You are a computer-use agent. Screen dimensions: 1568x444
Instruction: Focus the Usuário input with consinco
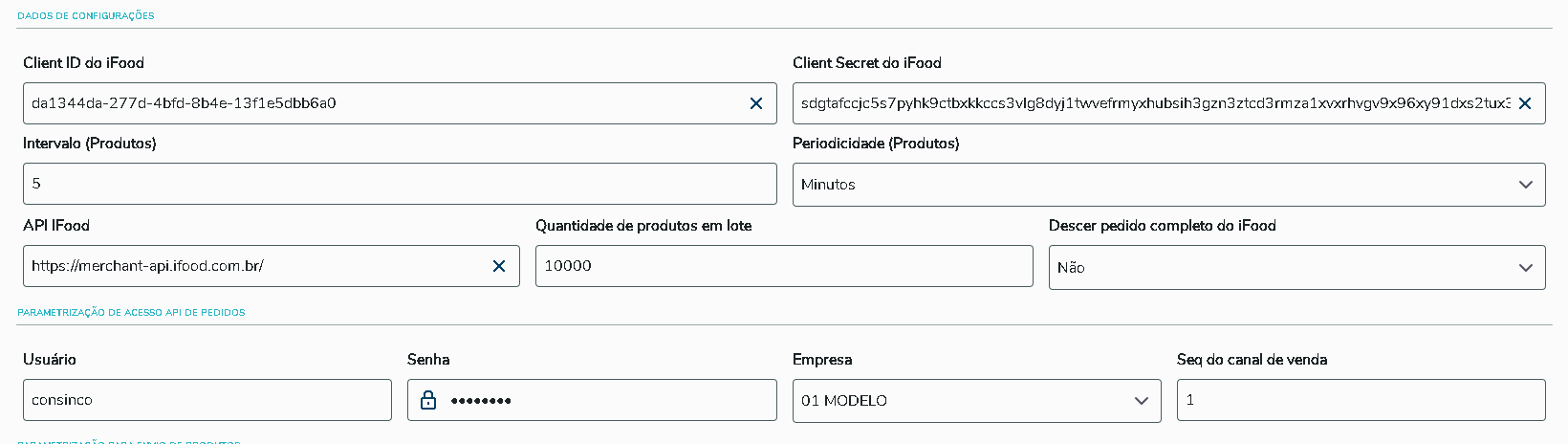tap(207, 400)
